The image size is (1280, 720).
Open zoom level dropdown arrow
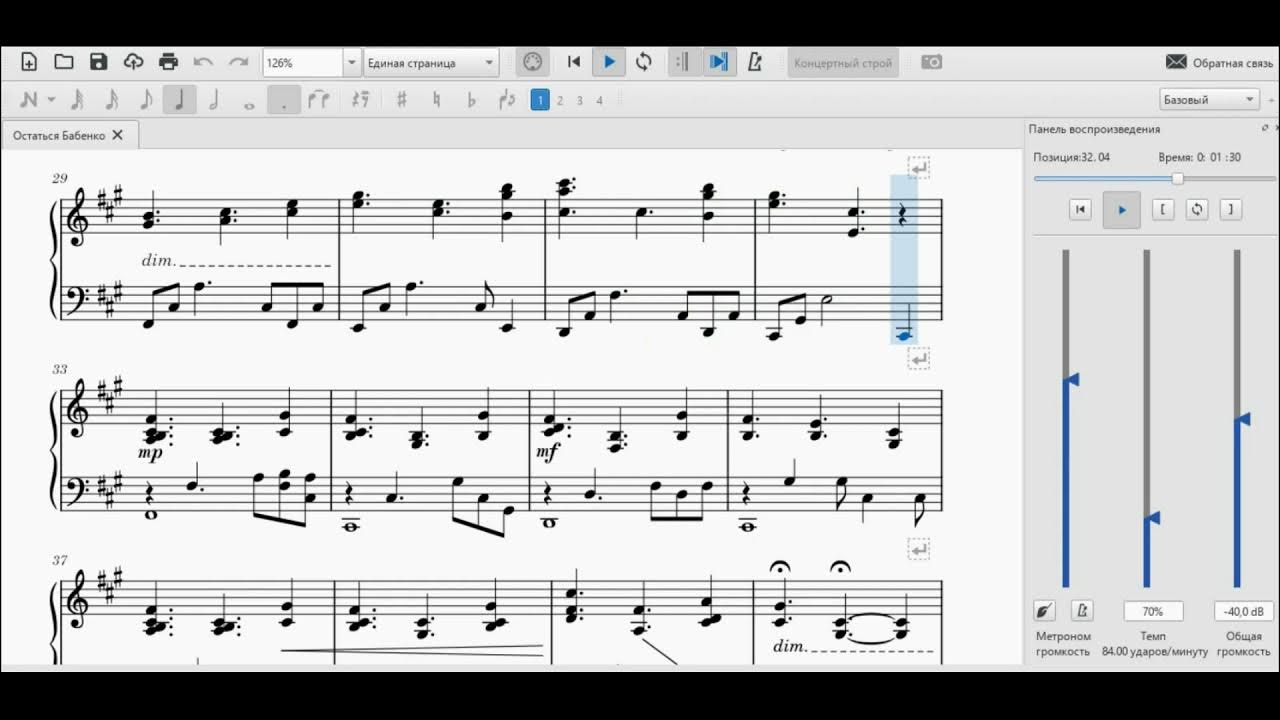coord(351,63)
